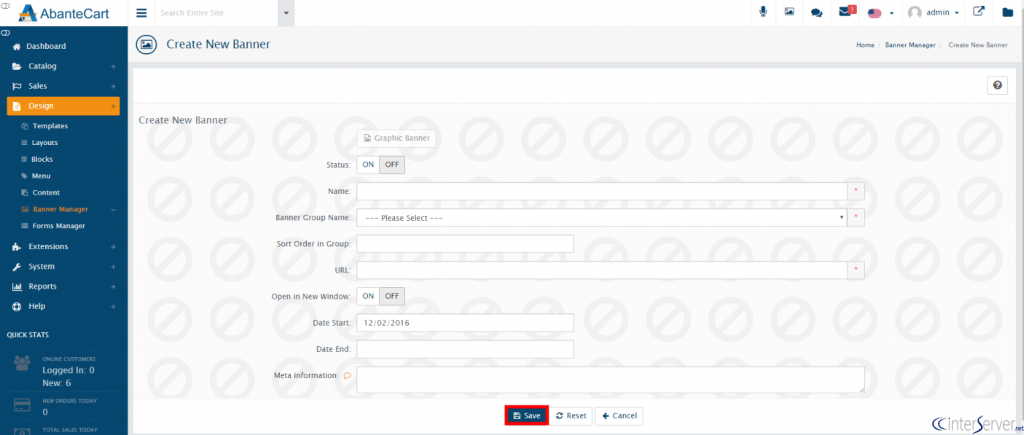
Task: Click the Search Entire Site field
Action: pyautogui.click(x=216, y=13)
